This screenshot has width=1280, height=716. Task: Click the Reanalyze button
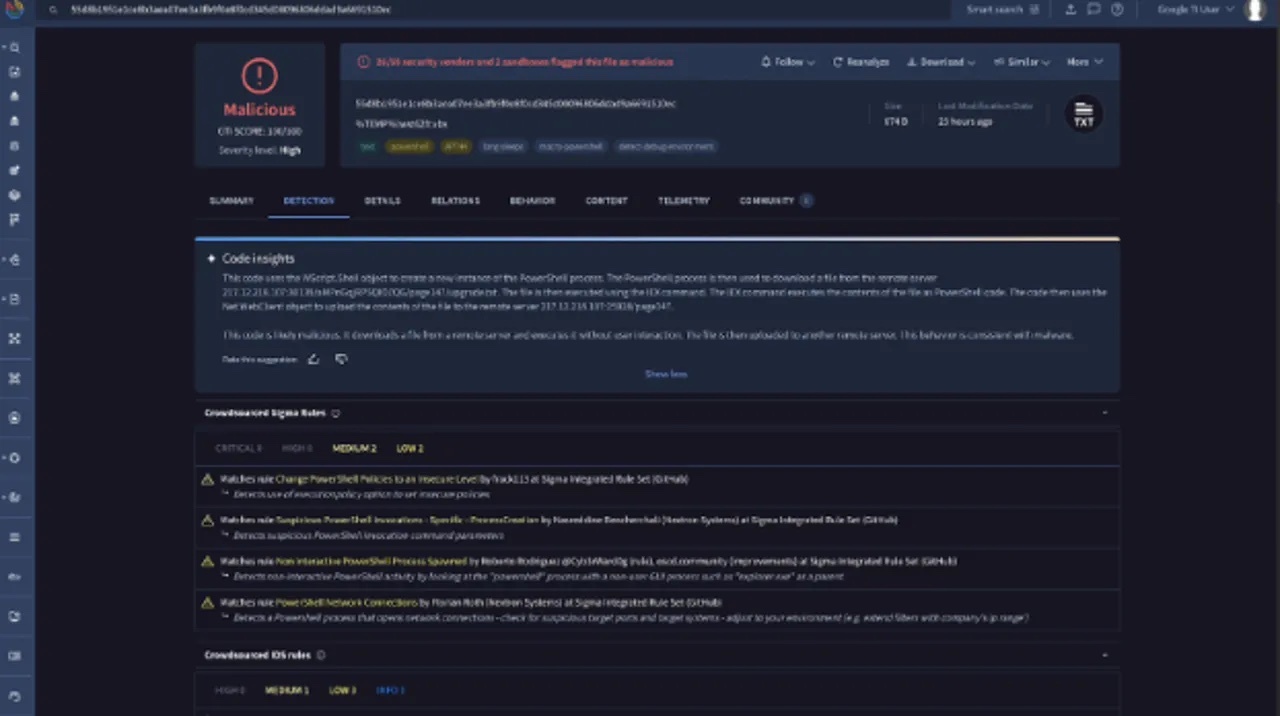[x=861, y=62]
